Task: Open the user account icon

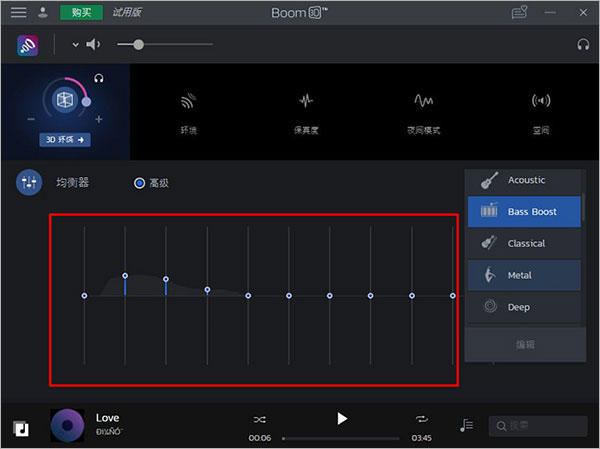Action: click(x=43, y=12)
